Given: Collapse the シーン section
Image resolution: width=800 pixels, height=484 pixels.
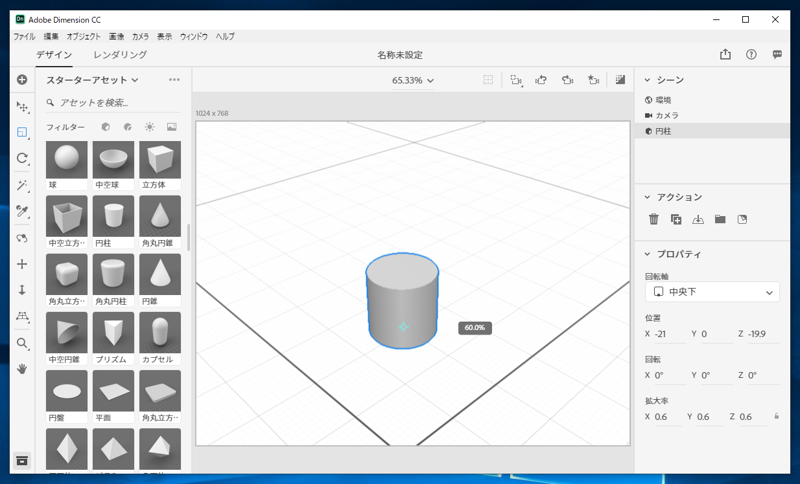Looking at the screenshot, I should (647, 80).
